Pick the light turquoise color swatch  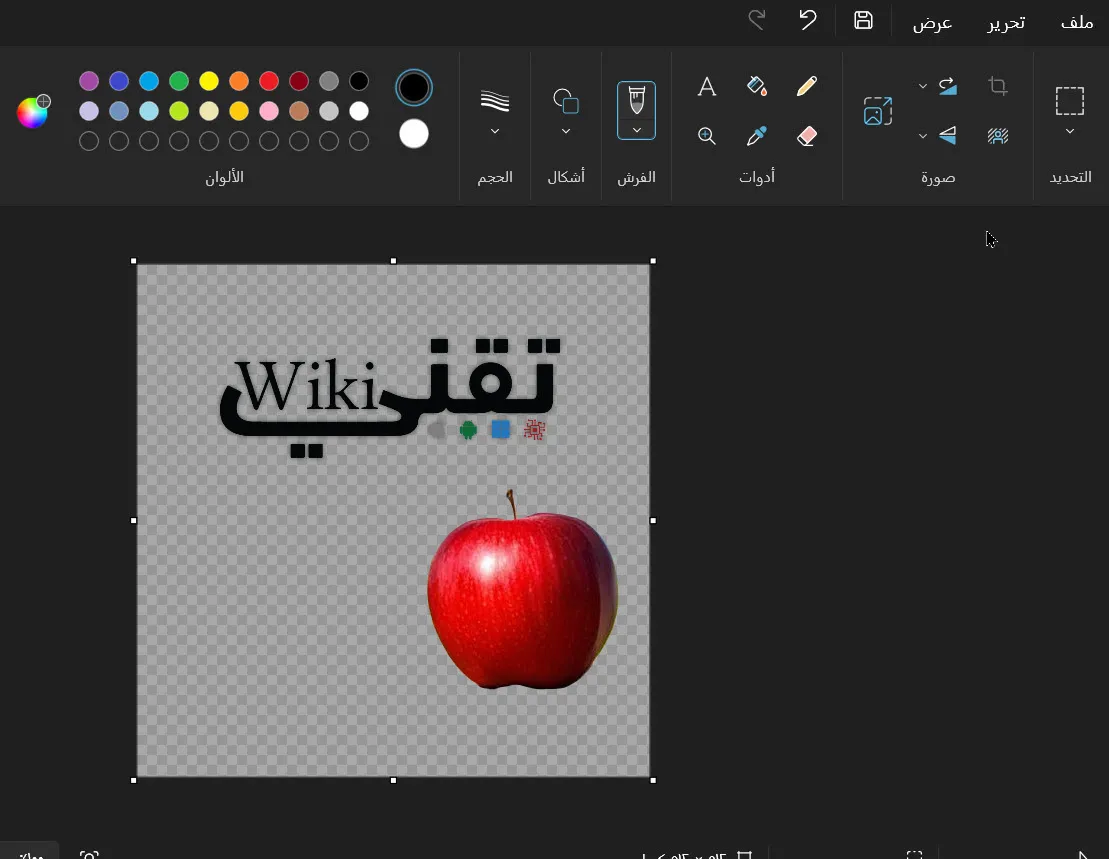tap(149, 111)
